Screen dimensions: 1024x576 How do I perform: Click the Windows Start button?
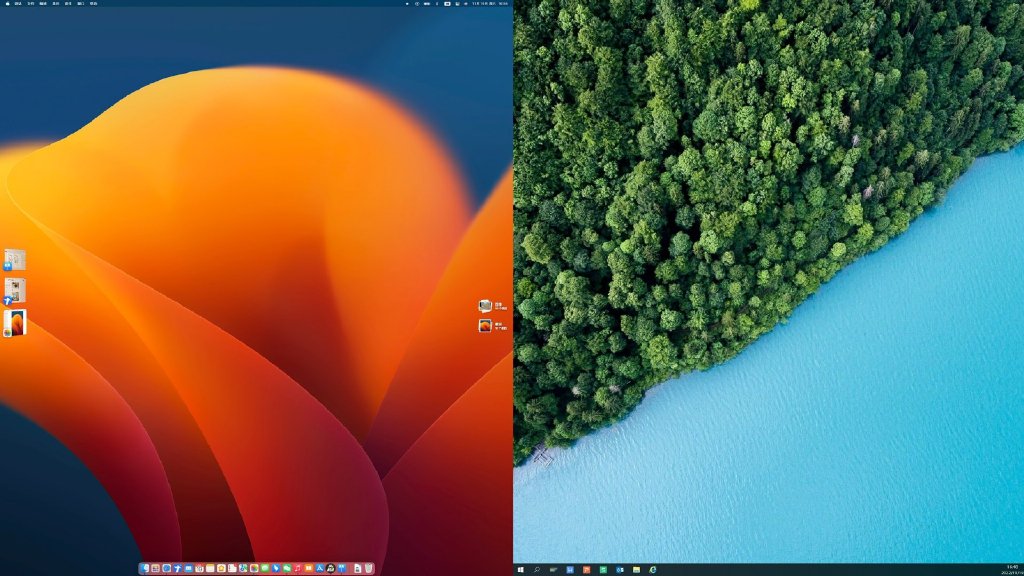click(520, 569)
